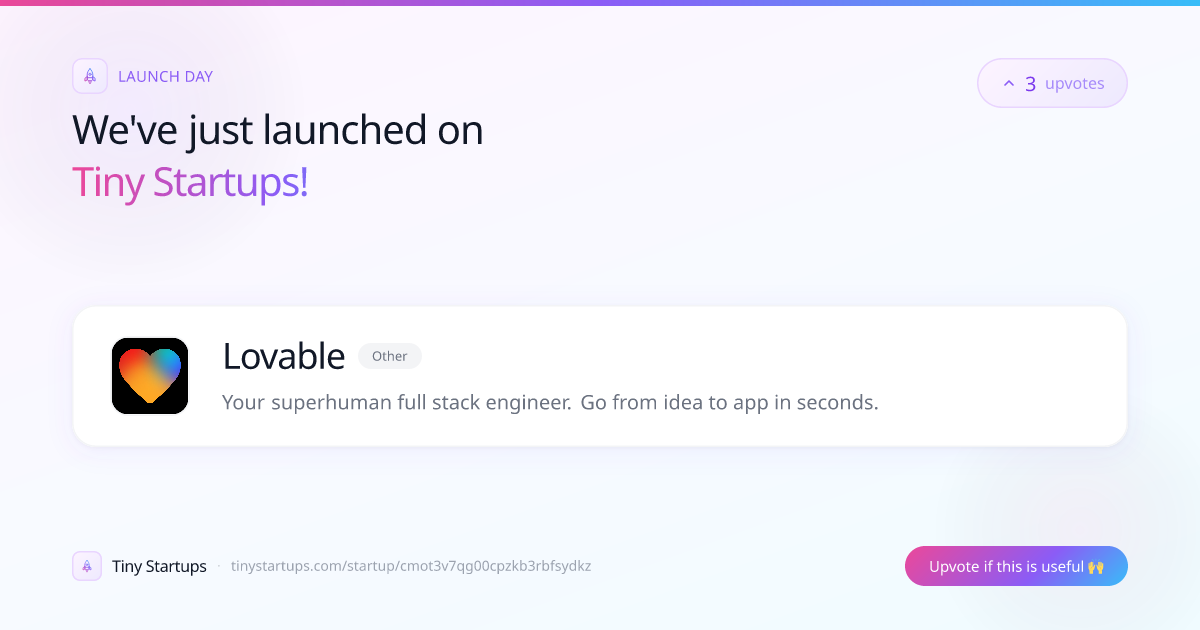
Task: Click the dot separator before the URL
Action: (x=219, y=566)
